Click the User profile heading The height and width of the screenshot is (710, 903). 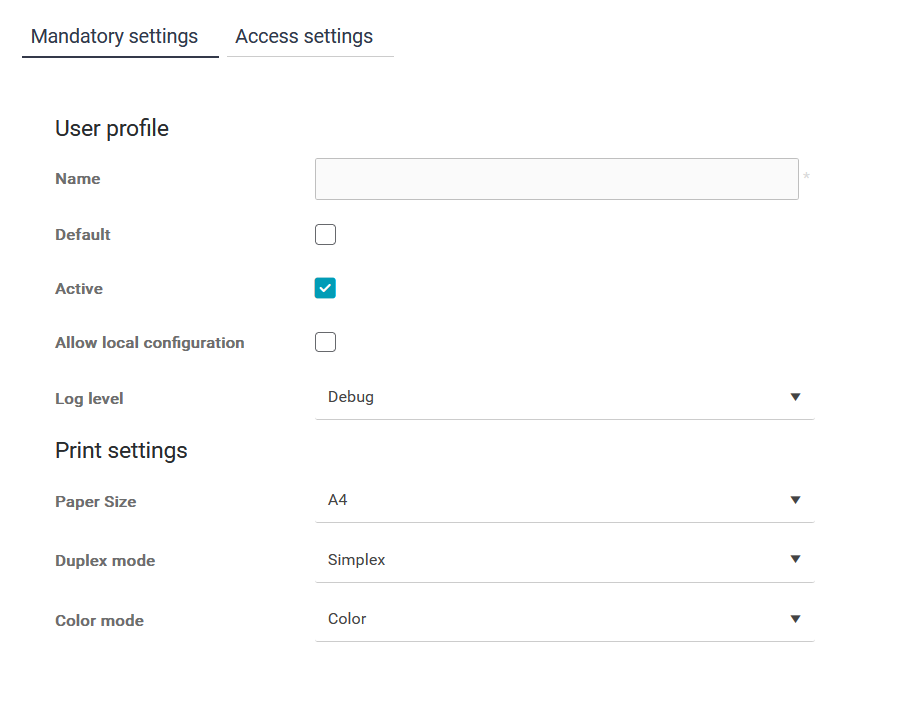(x=112, y=129)
